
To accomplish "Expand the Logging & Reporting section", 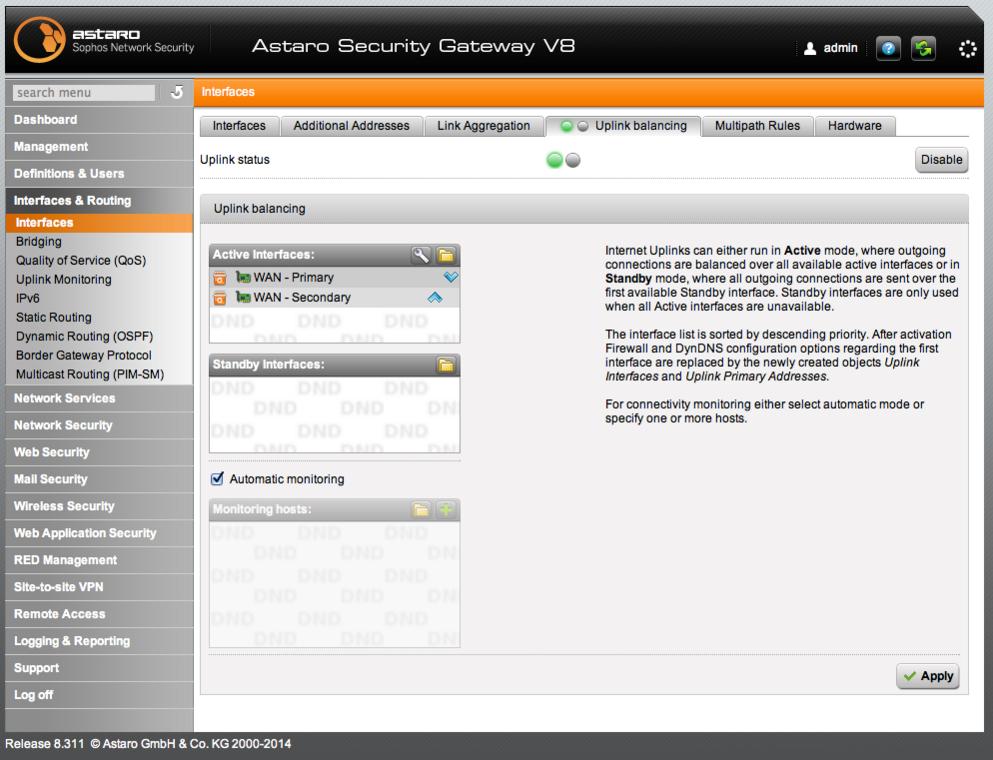I will pos(99,641).
